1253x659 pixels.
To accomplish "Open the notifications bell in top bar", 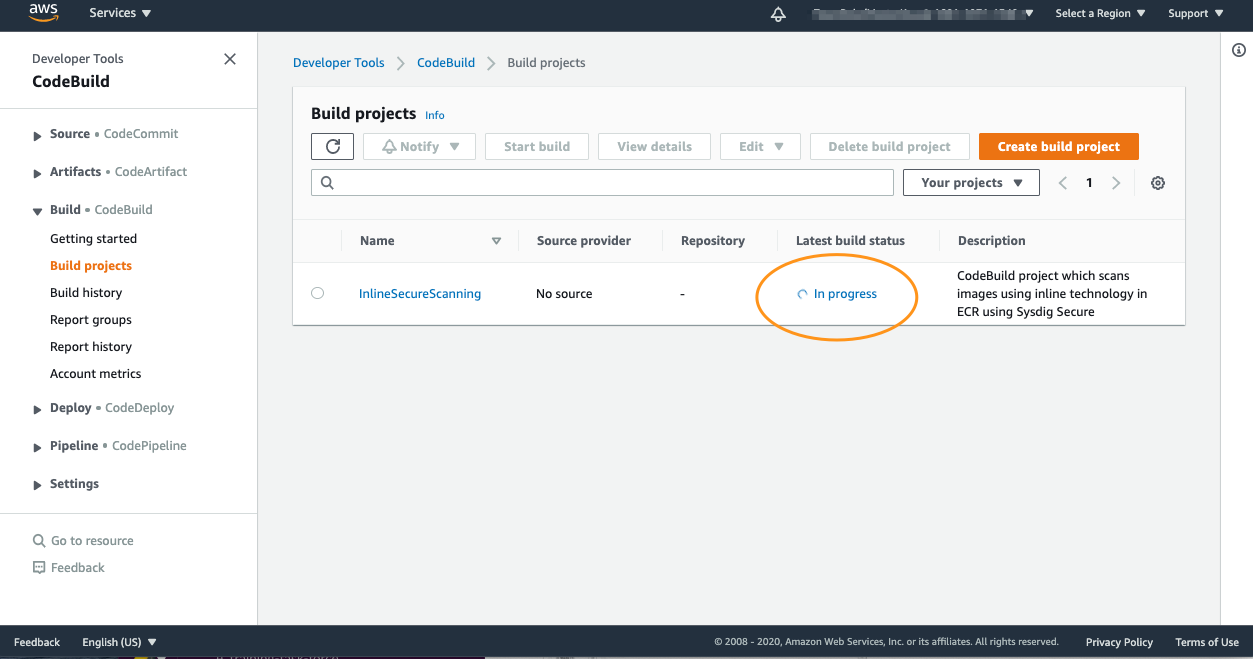I will [x=778, y=14].
